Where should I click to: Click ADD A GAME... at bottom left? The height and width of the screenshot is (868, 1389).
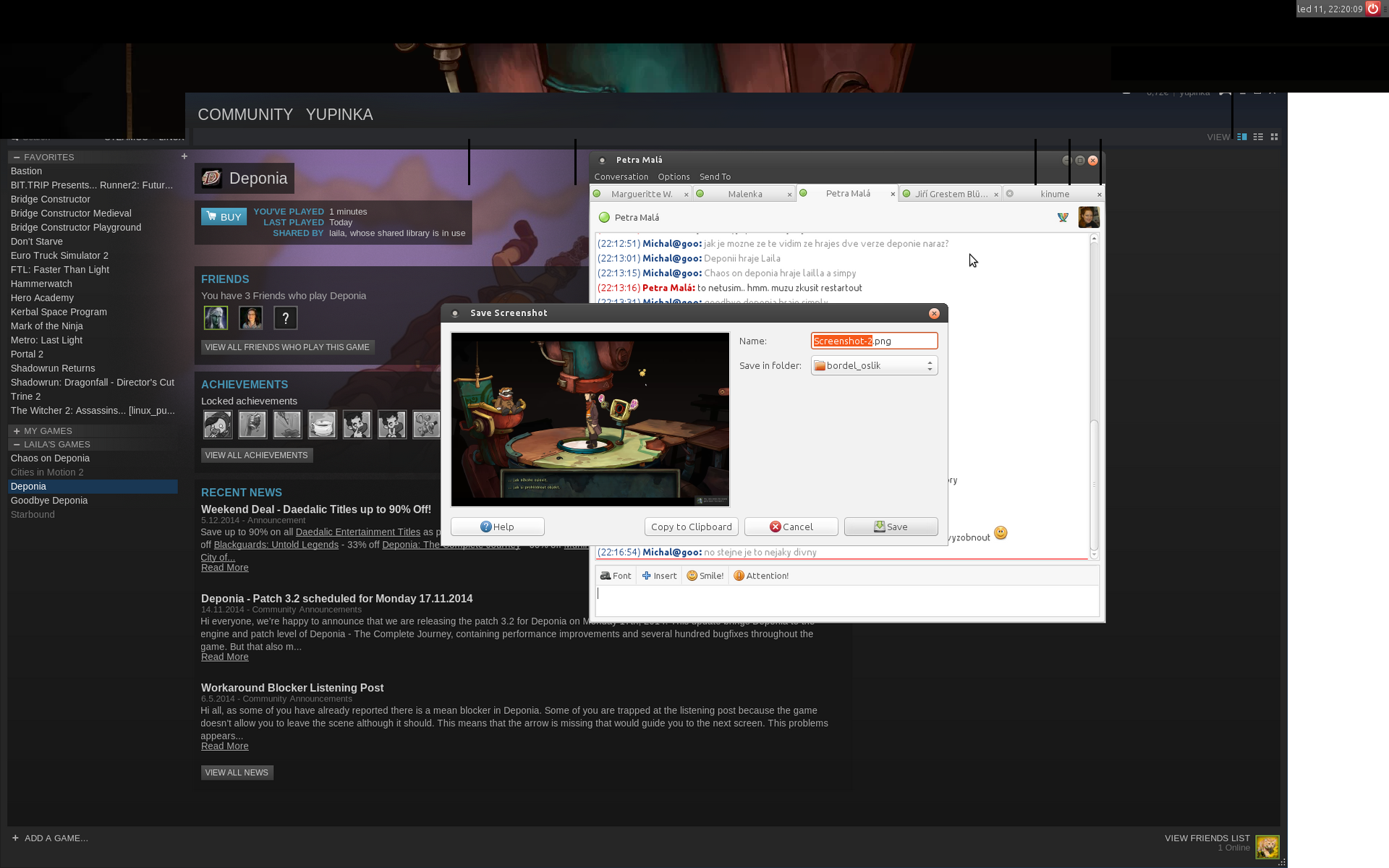(50, 838)
